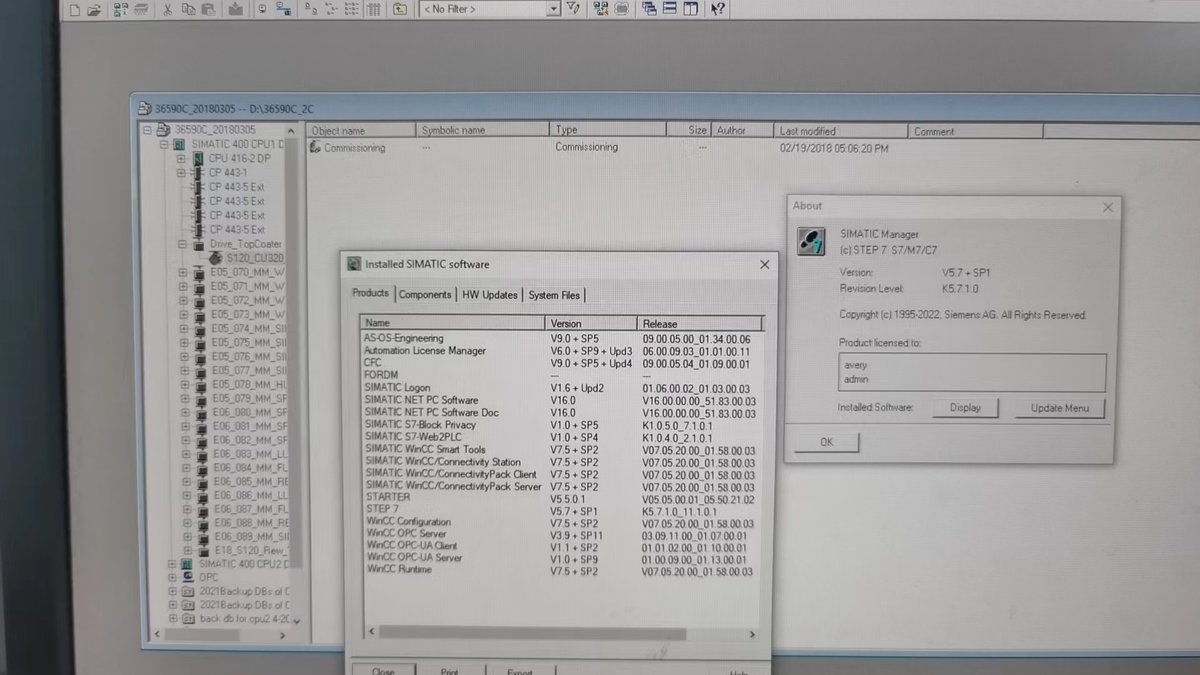Click the Up One Level folder icon
1200x675 pixels.
[x=400, y=9]
